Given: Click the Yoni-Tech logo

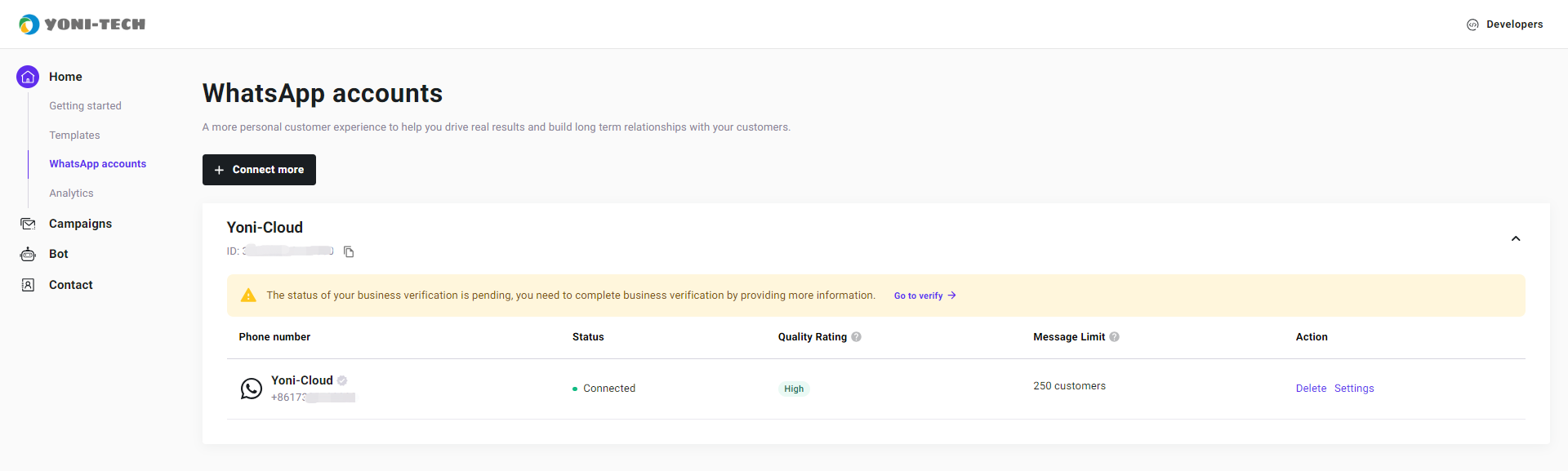Looking at the screenshot, I should pos(82,24).
